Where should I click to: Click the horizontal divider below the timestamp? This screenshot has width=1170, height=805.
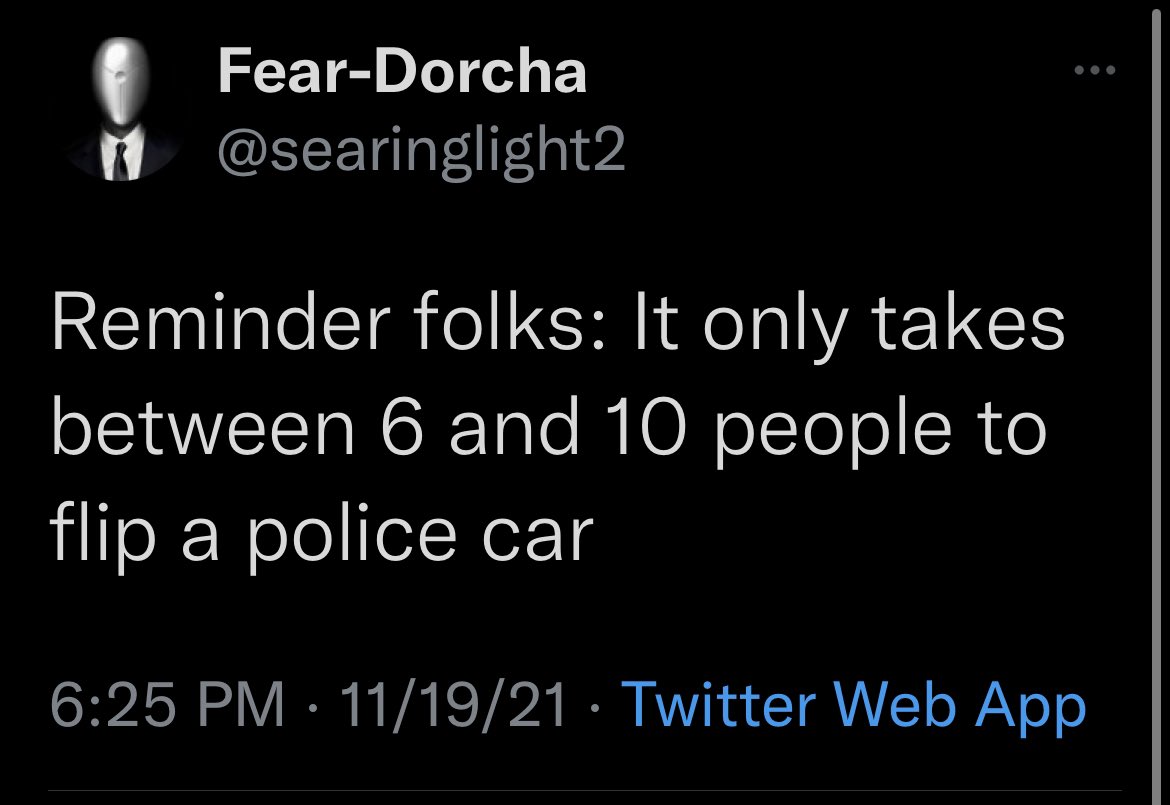584,790
